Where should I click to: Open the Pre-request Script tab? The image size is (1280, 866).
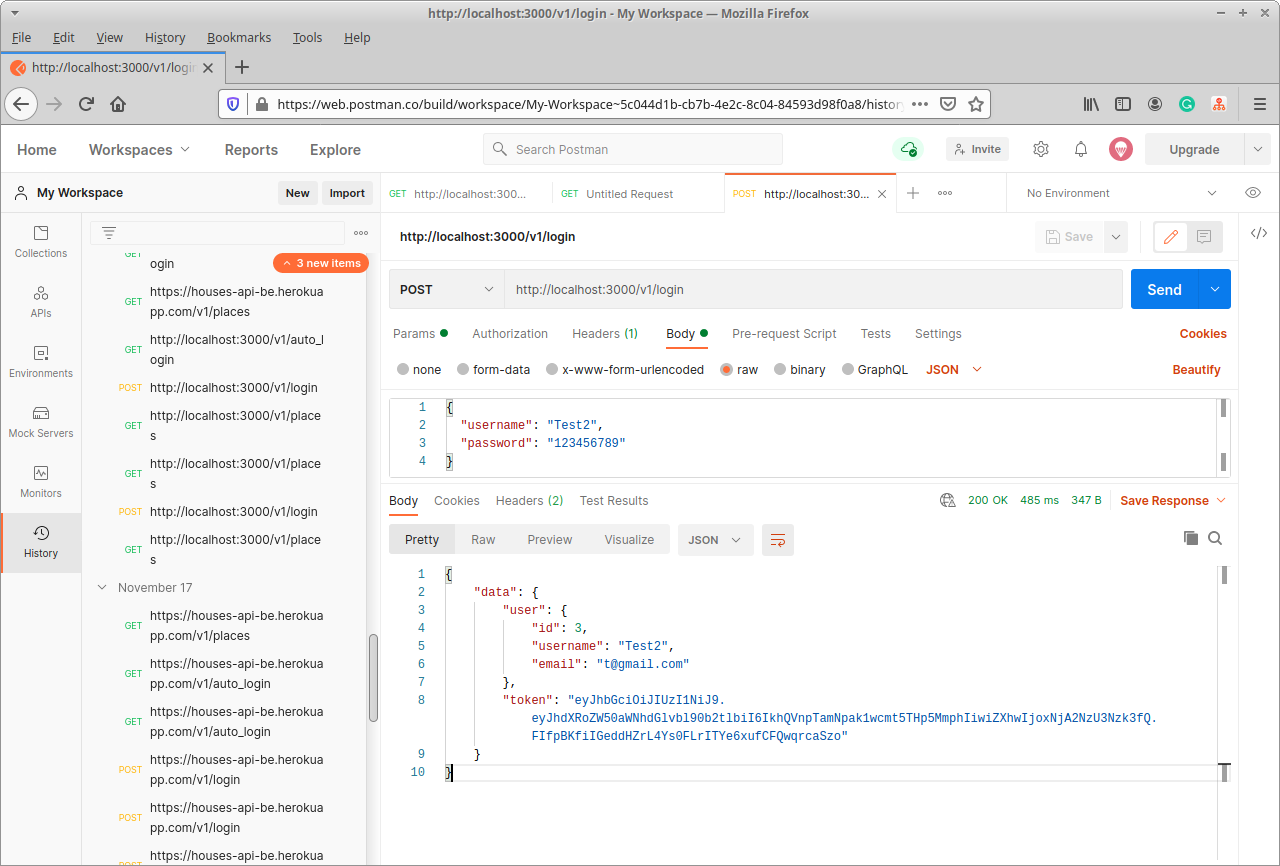click(784, 333)
